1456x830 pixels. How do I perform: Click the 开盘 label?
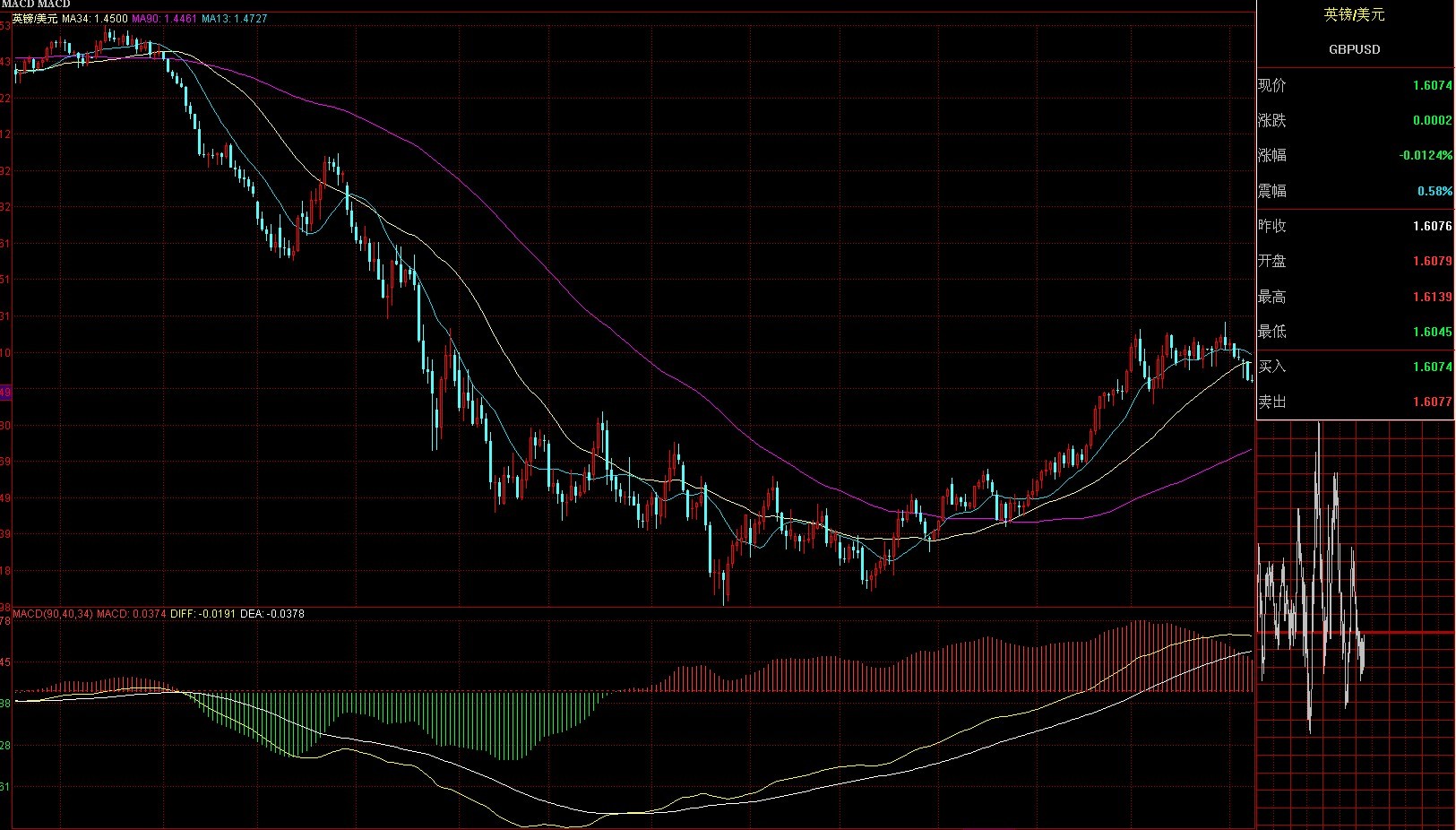tap(1271, 261)
